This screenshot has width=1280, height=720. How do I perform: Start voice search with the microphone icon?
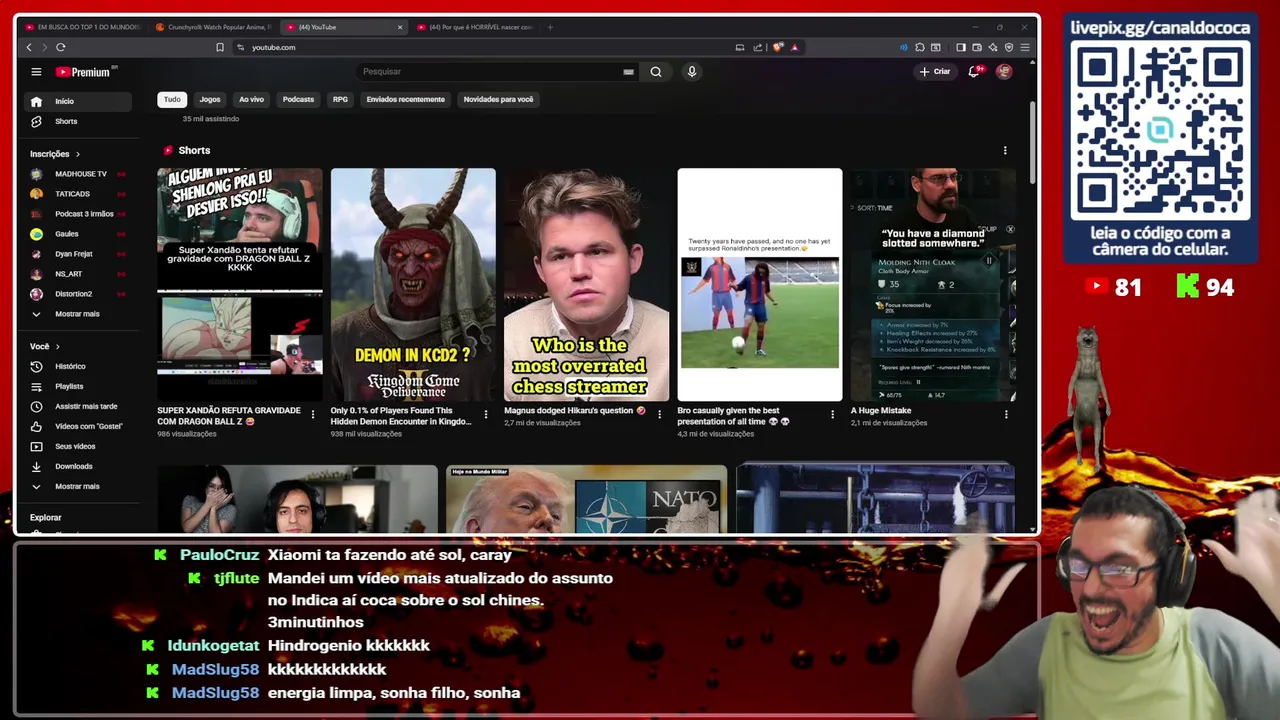[691, 72]
